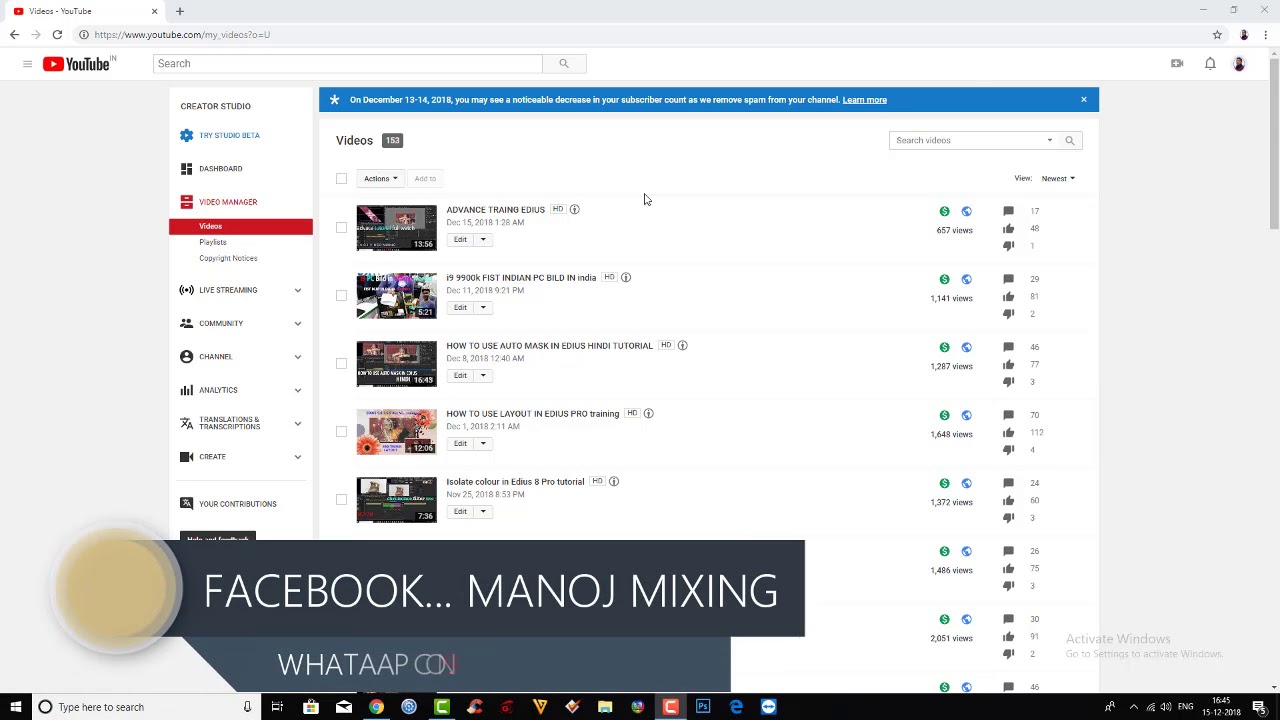The width and height of the screenshot is (1280, 720).
Task: Click Edit button for ADVANCE TRAING EDIUS
Action: [x=460, y=240]
